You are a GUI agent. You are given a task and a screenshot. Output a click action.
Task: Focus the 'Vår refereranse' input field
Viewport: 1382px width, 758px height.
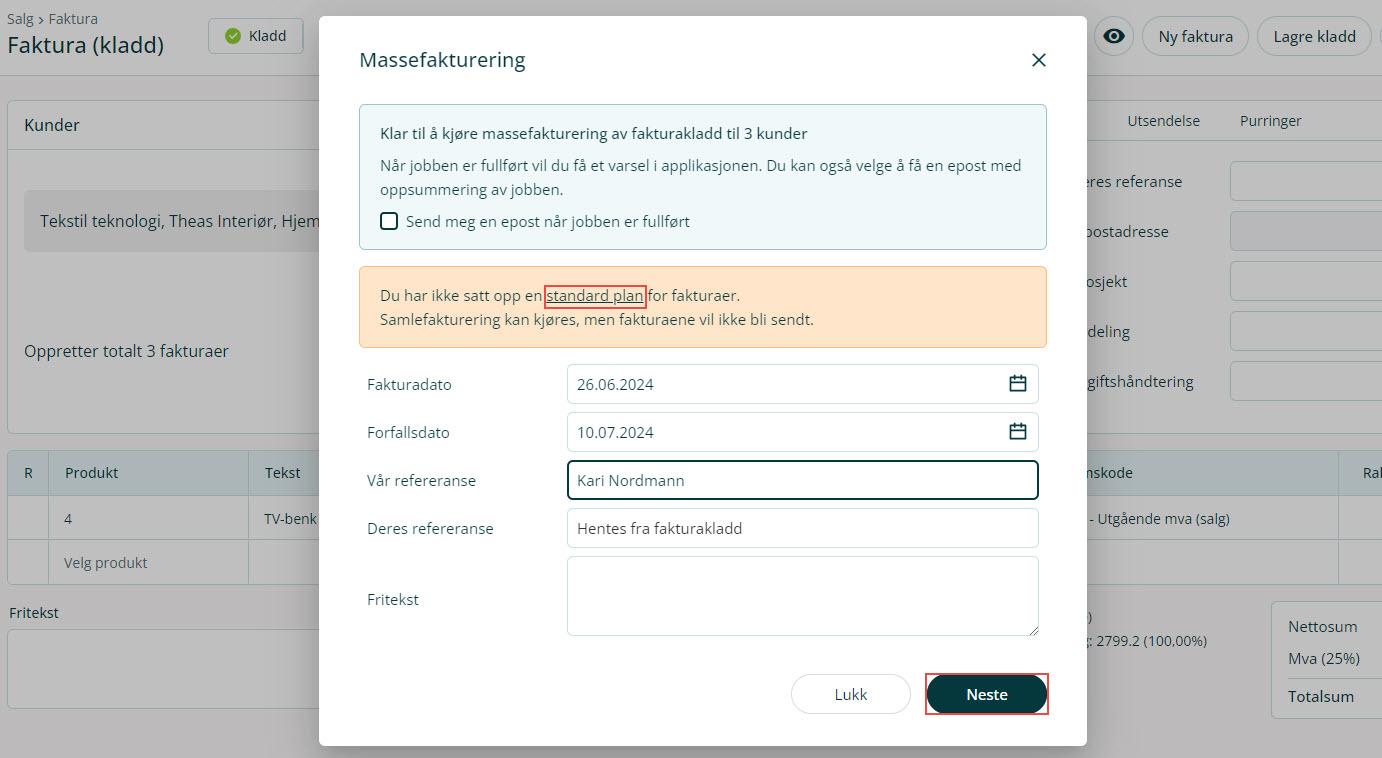coord(801,480)
